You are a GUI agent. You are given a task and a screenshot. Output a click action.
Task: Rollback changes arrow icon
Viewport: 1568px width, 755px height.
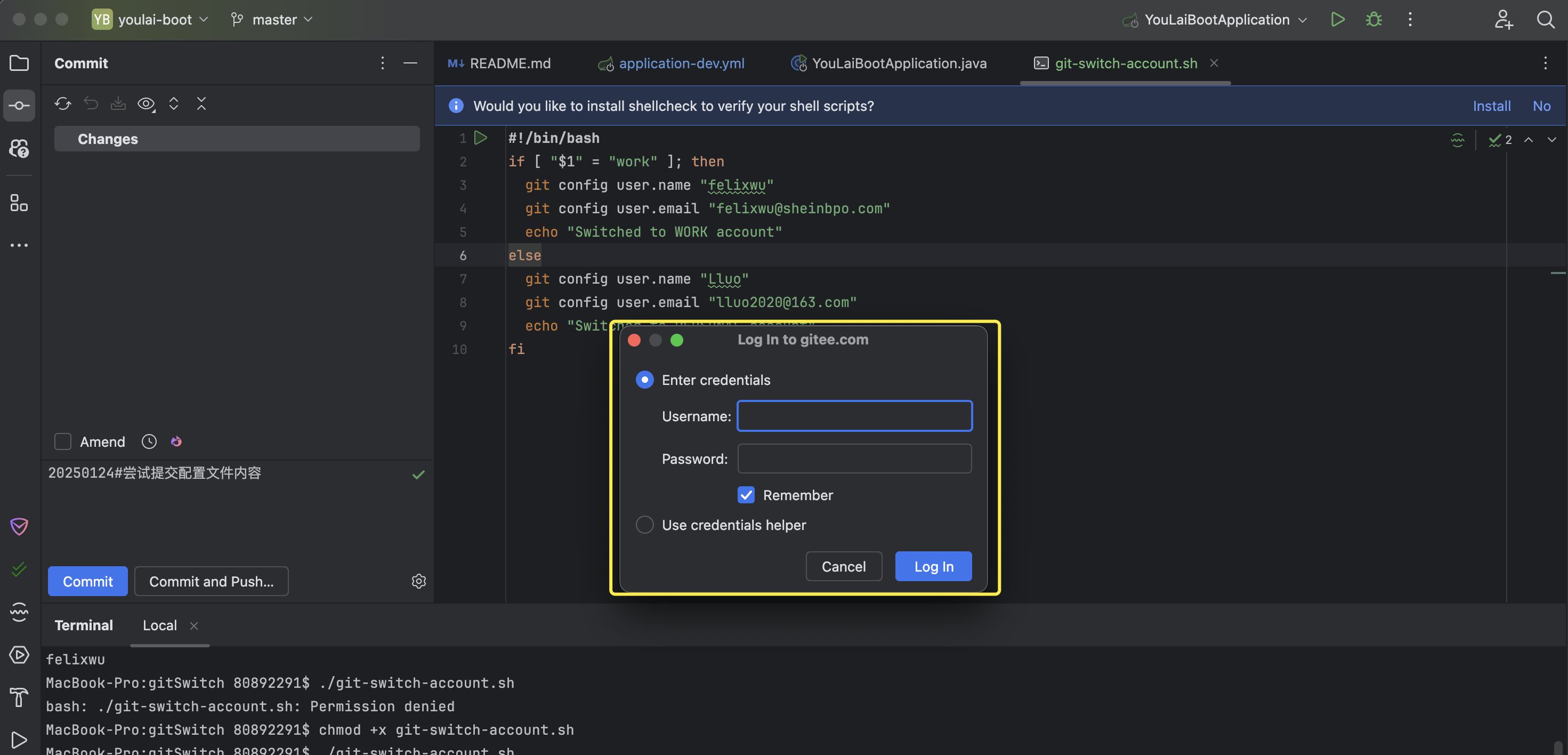coord(91,103)
